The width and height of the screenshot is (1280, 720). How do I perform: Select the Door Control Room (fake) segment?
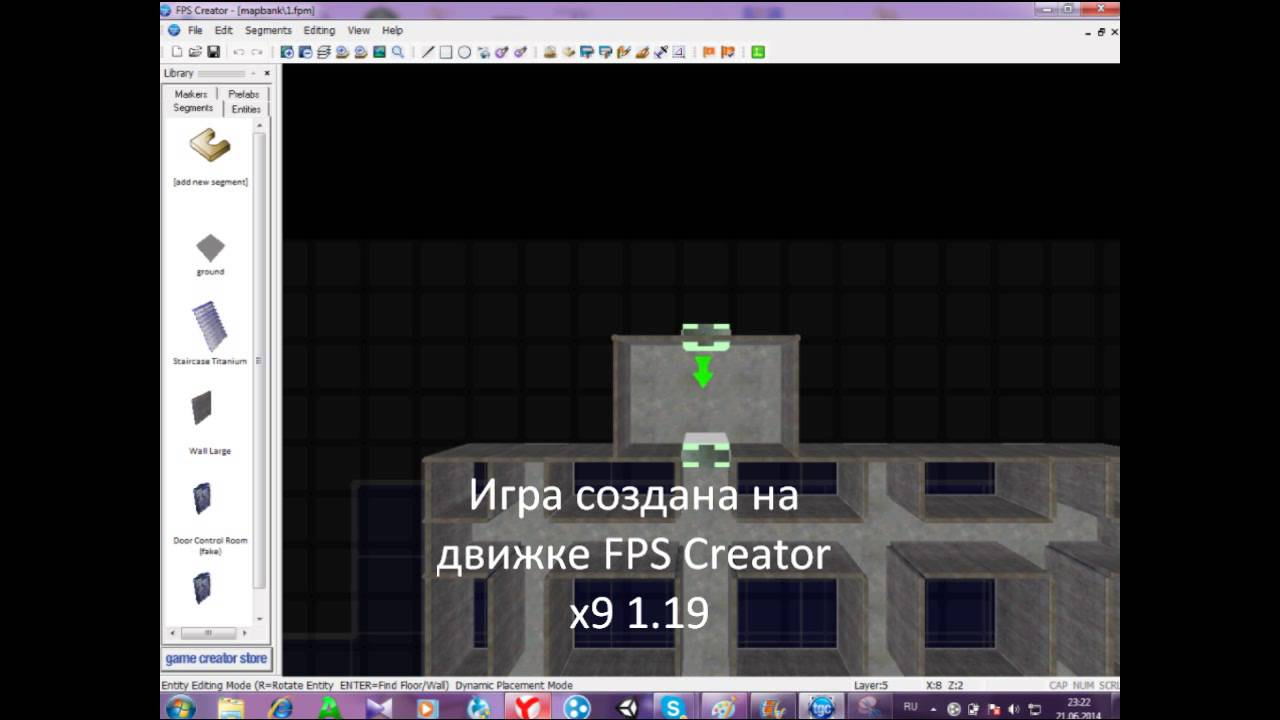202,499
